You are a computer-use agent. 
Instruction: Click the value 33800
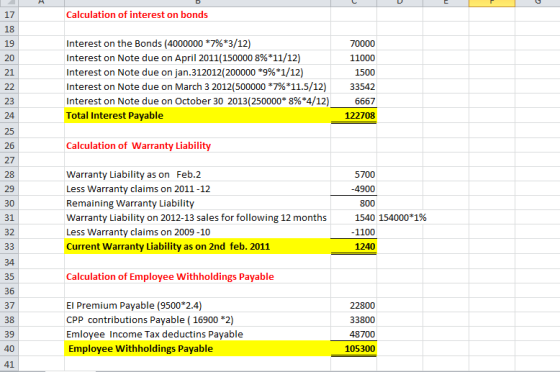362,320
